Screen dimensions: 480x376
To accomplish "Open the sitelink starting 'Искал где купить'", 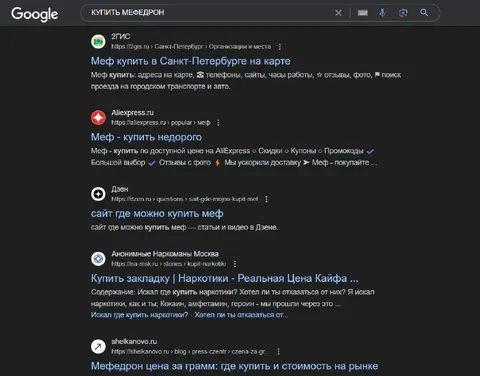I will 139,315.
